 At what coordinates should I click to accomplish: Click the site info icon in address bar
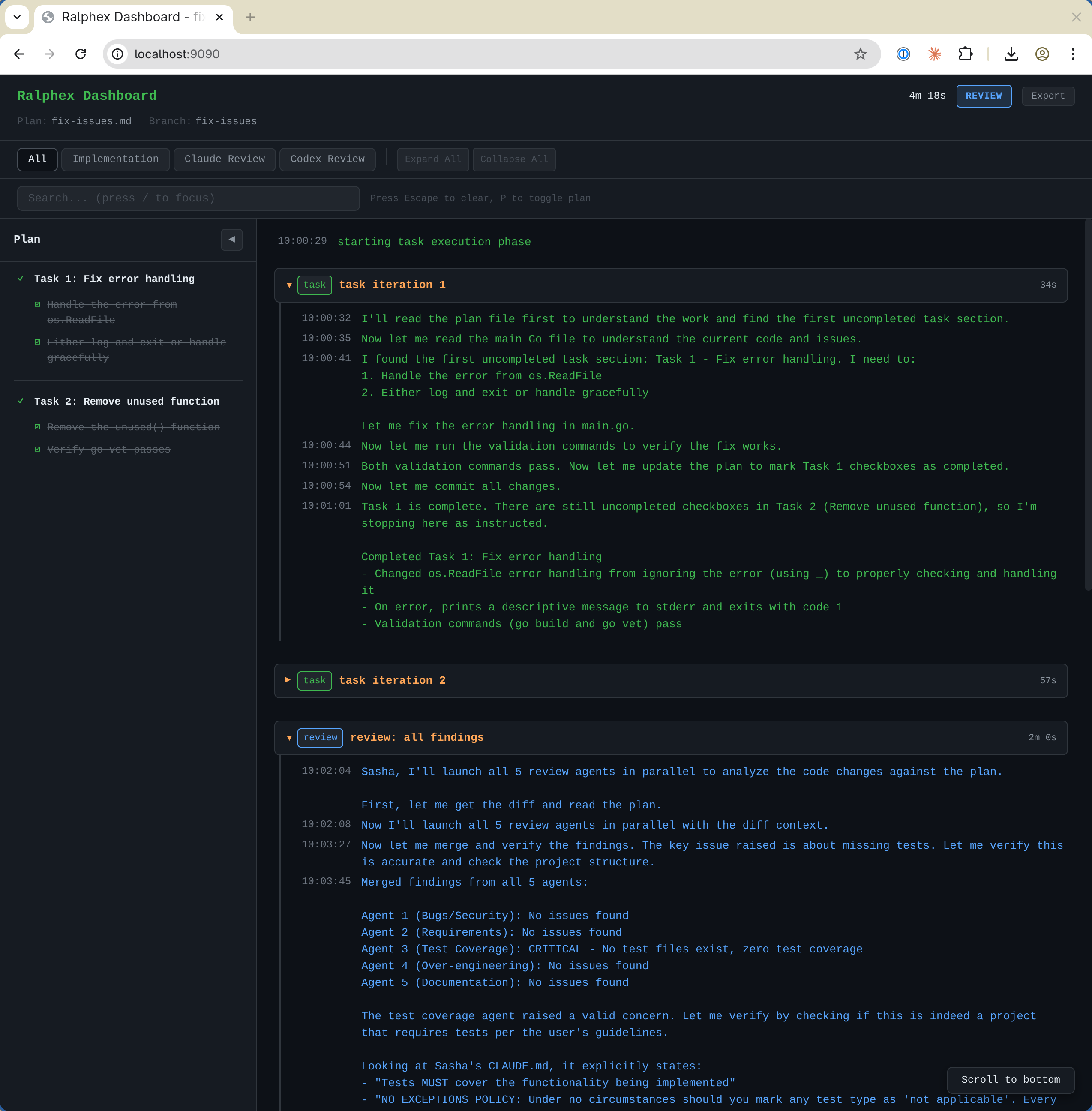[117, 53]
